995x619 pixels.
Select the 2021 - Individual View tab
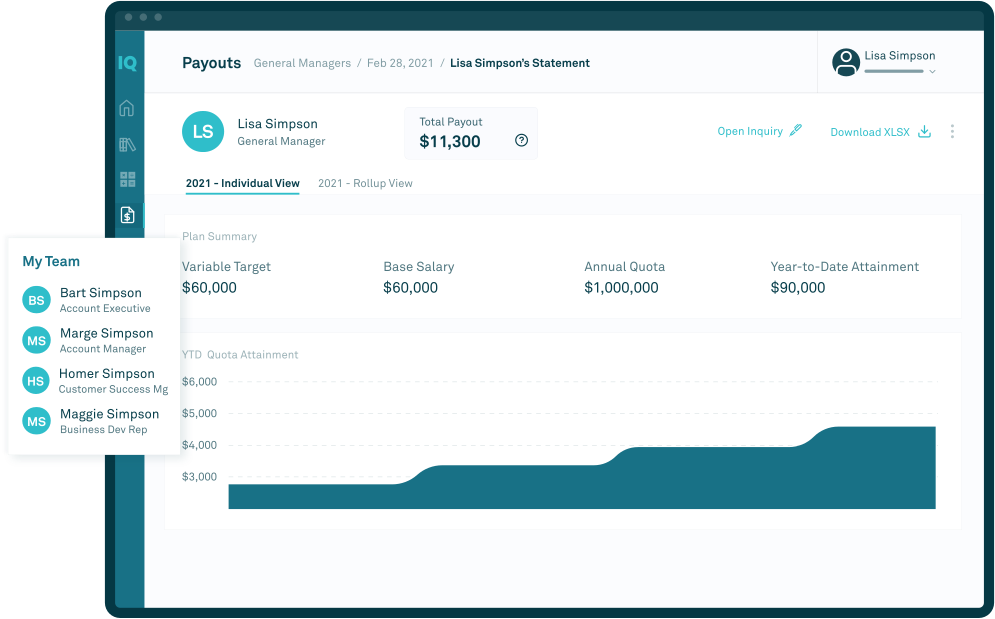point(242,183)
